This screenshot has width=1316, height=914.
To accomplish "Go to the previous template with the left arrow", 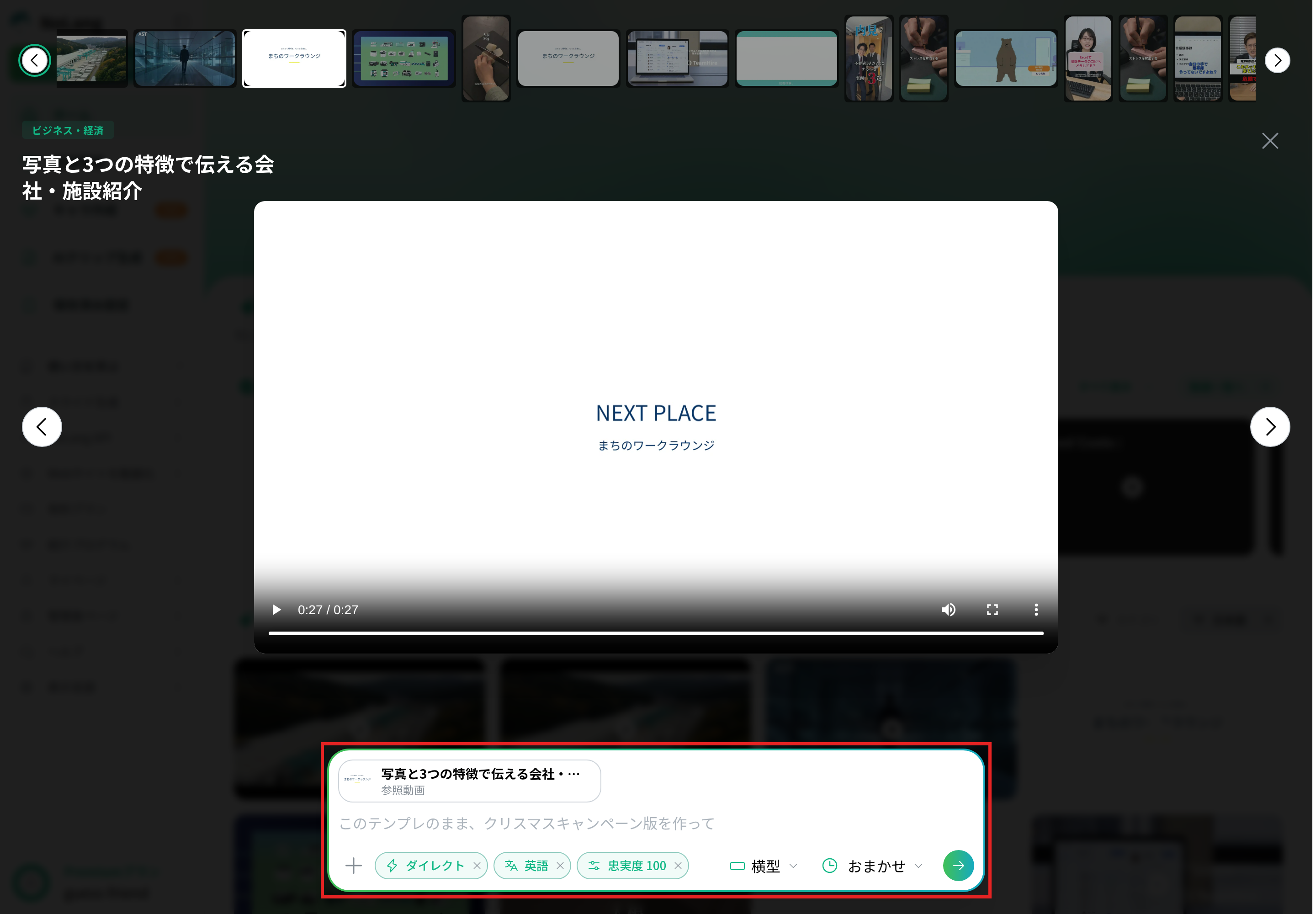I will 42,427.
